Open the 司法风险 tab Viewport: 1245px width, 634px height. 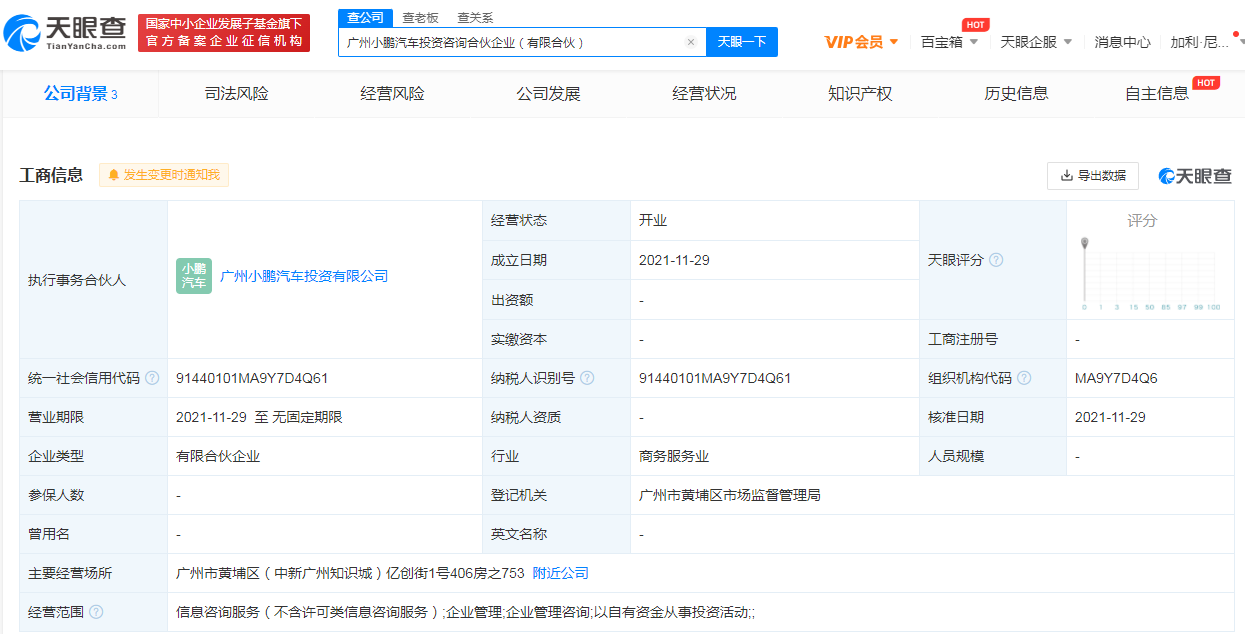pyautogui.click(x=236, y=94)
